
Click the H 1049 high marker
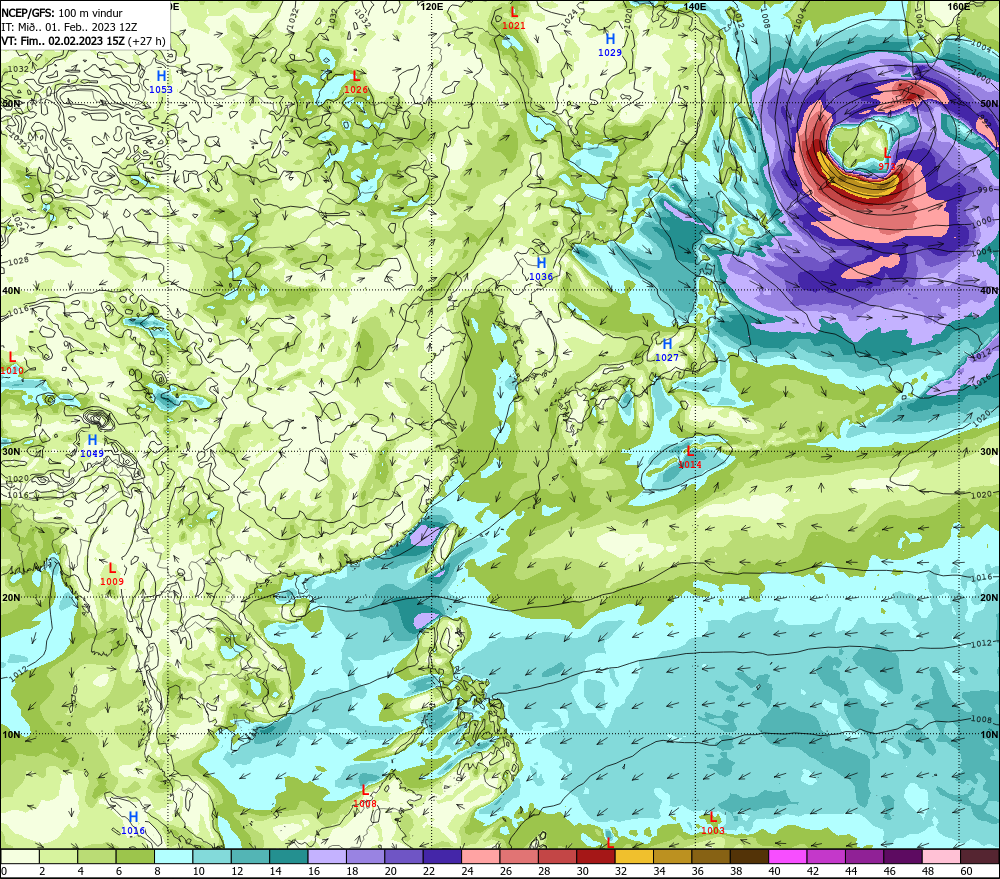point(92,446)
